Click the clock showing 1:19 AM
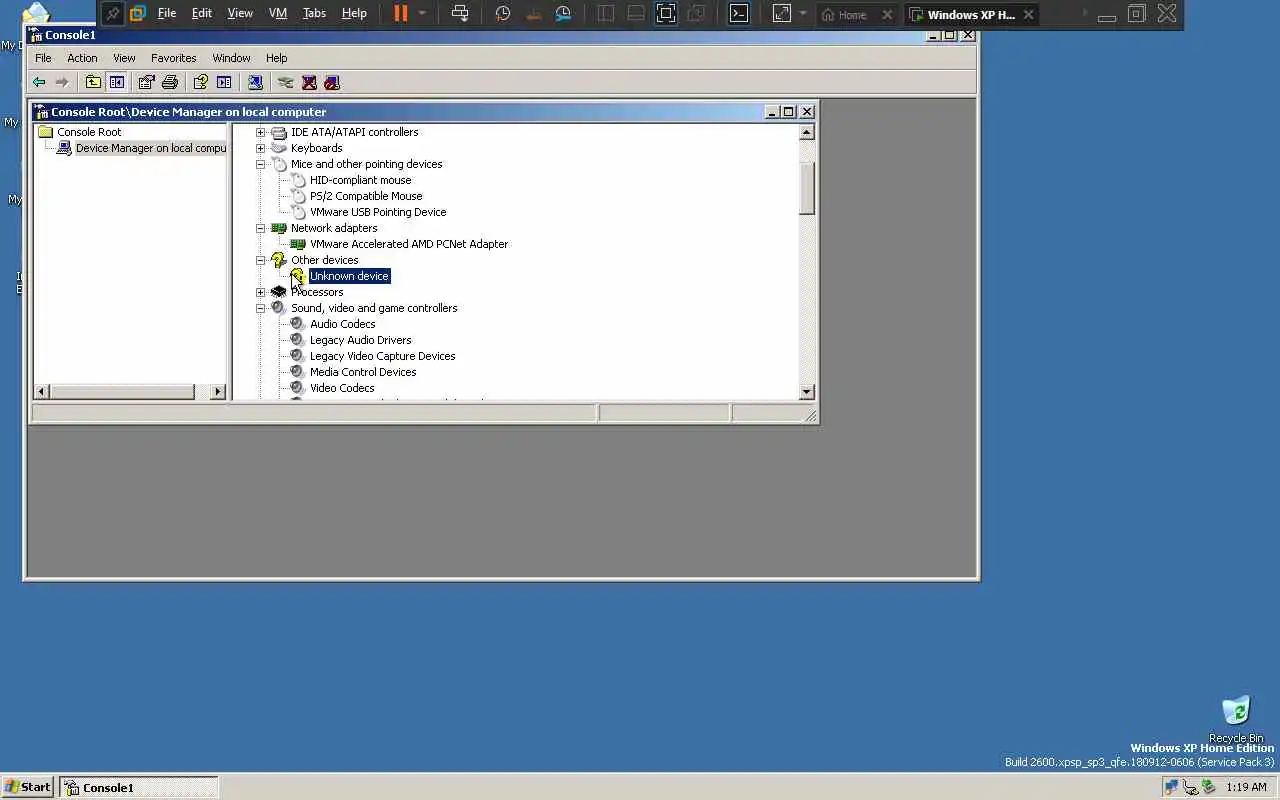Viewport: 1280px width, 800px height. pyautogui.click(x=1246, y=787)
